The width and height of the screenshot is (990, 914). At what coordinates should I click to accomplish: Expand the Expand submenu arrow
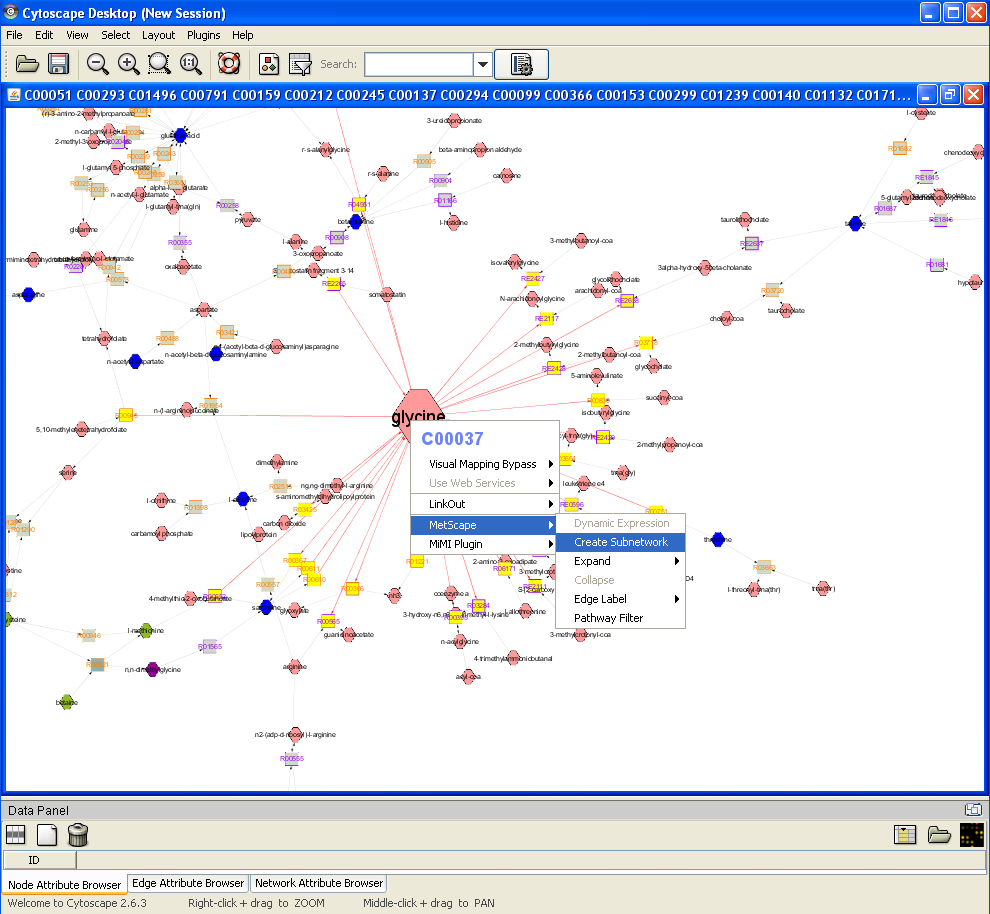(x=677, y=561)
